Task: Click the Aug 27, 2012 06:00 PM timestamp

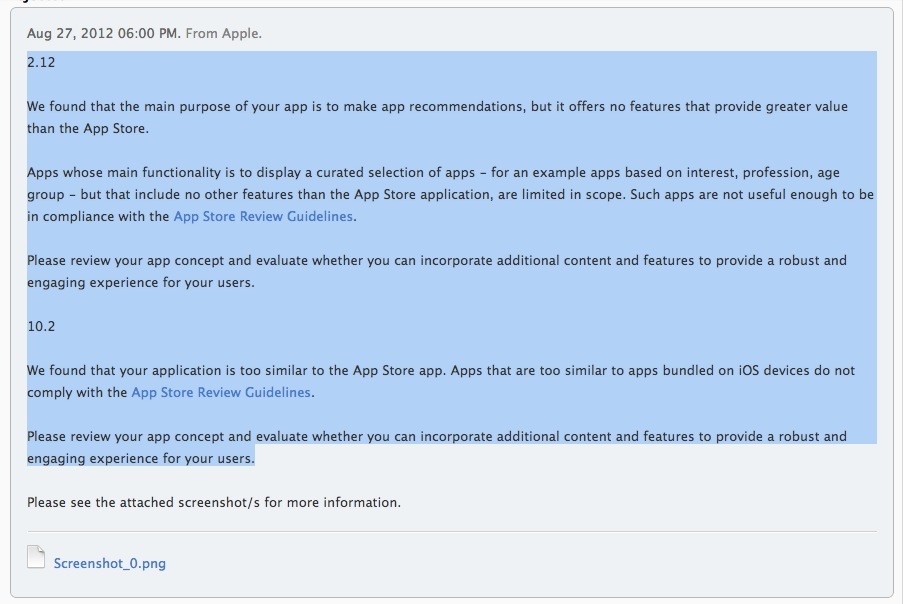Action: pyautogui.click(x=104, y=33)
